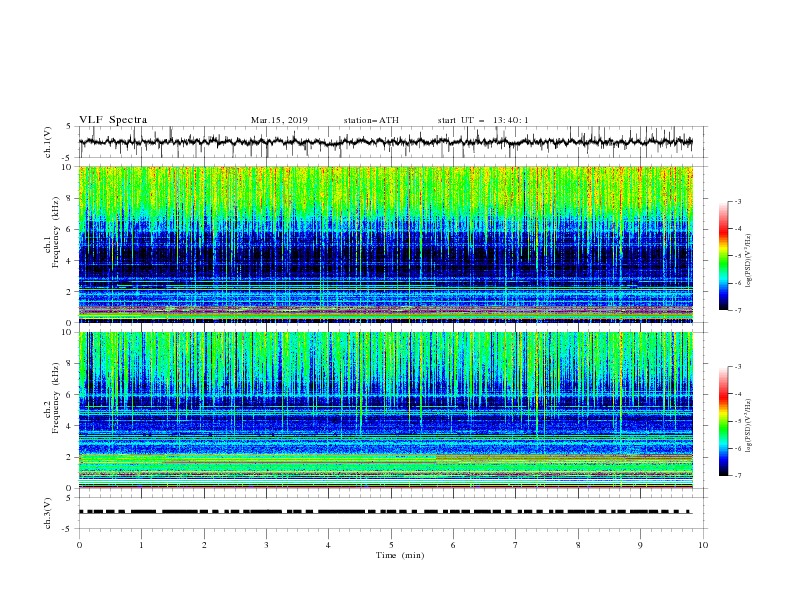
Task: Click the ch.1(V) waveform trace panel
Action: coord(392,142)
